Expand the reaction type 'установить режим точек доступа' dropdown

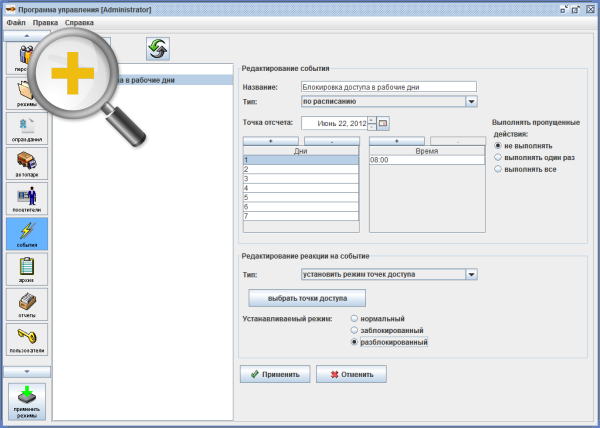[472, 273]
